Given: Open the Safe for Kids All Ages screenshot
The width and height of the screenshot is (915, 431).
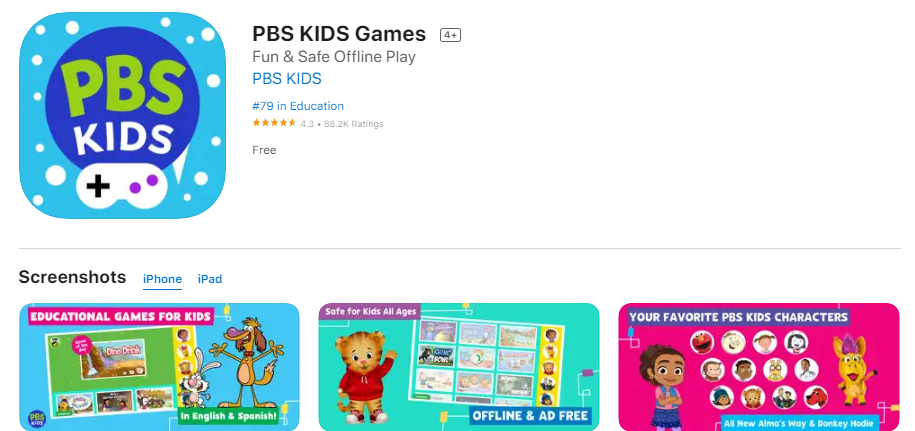Looking at the screenshot, I should [x=459, y=367].
